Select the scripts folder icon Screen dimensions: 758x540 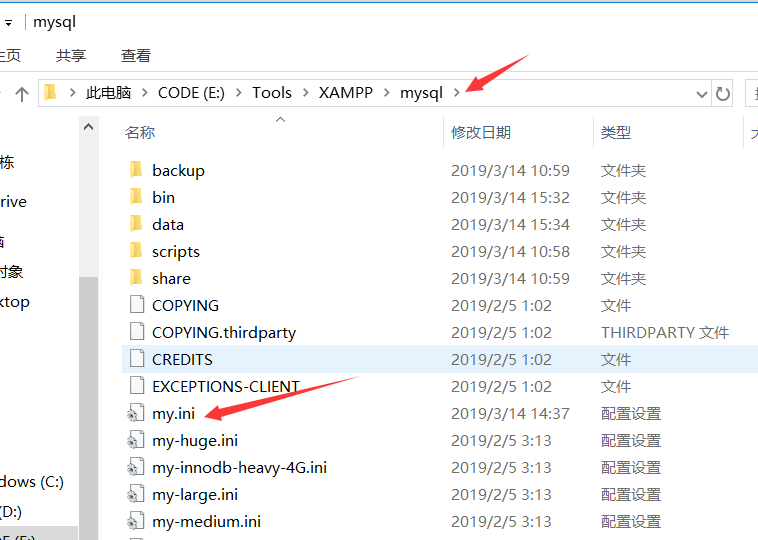coord(136,251)
